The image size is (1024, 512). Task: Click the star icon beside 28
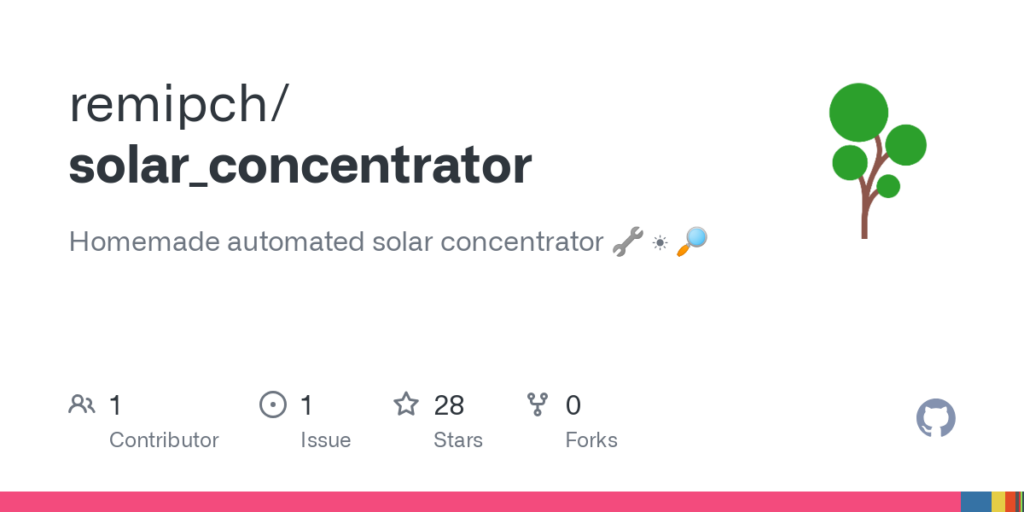405,405
